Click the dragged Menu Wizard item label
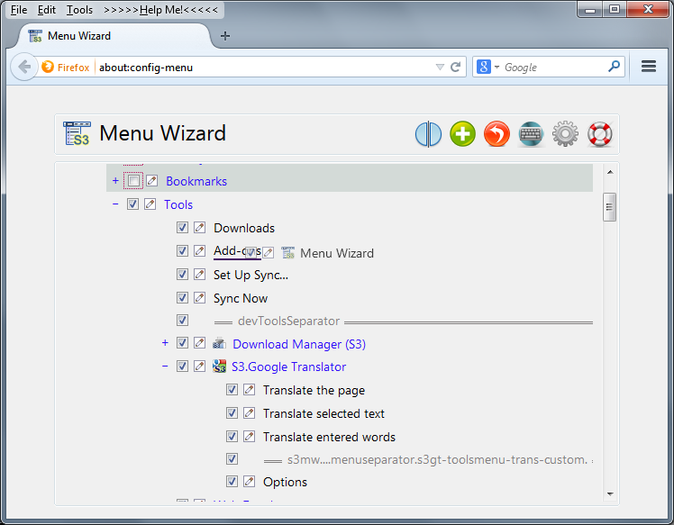The height and width of the screenshot is (525, 674). click(x=337, y=253)
